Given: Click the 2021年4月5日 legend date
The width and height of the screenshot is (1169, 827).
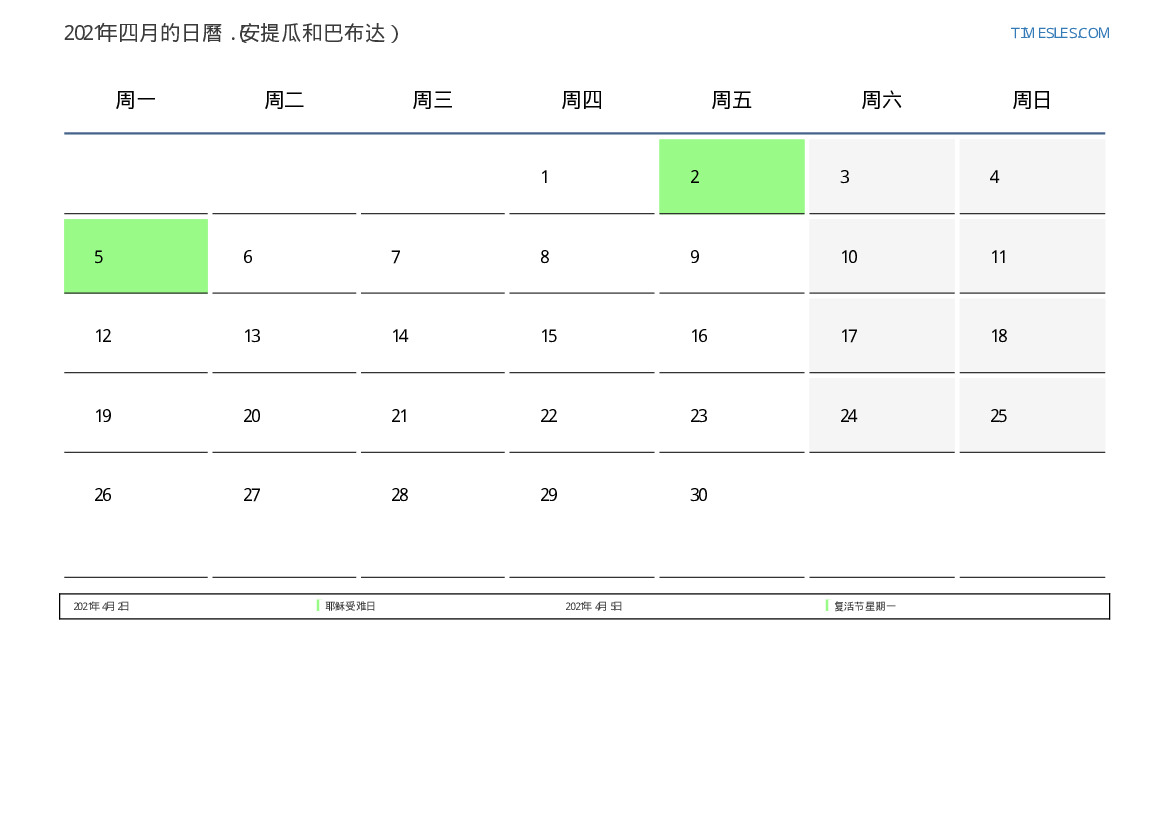Looking at the screenshot, I should 593,606.
